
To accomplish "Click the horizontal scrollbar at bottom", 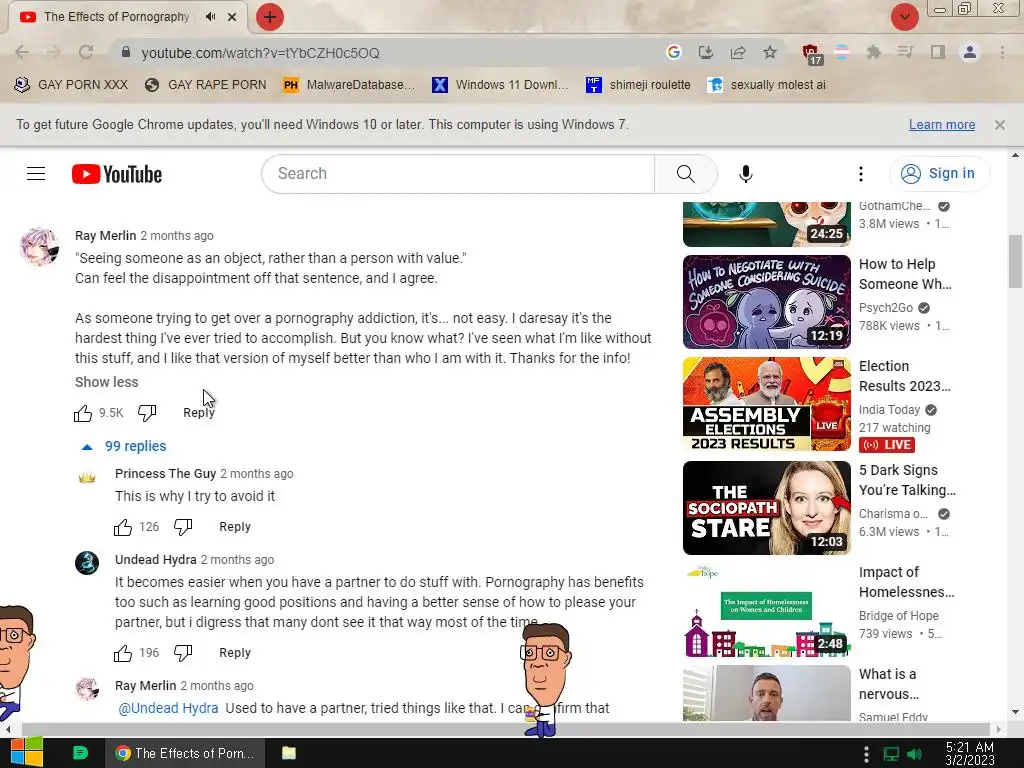I will click(x=506, y=729).
